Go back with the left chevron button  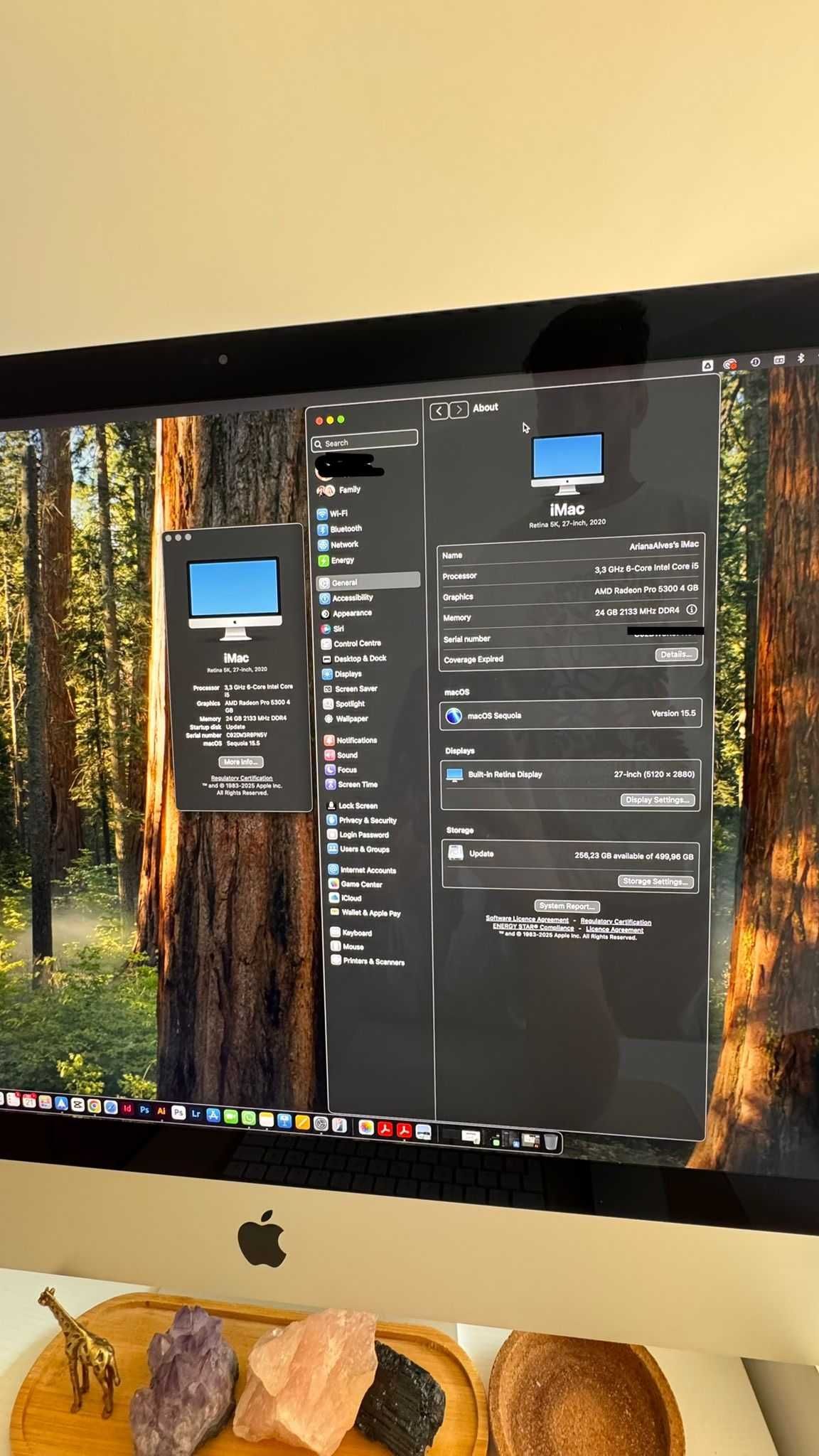point(439,410)
